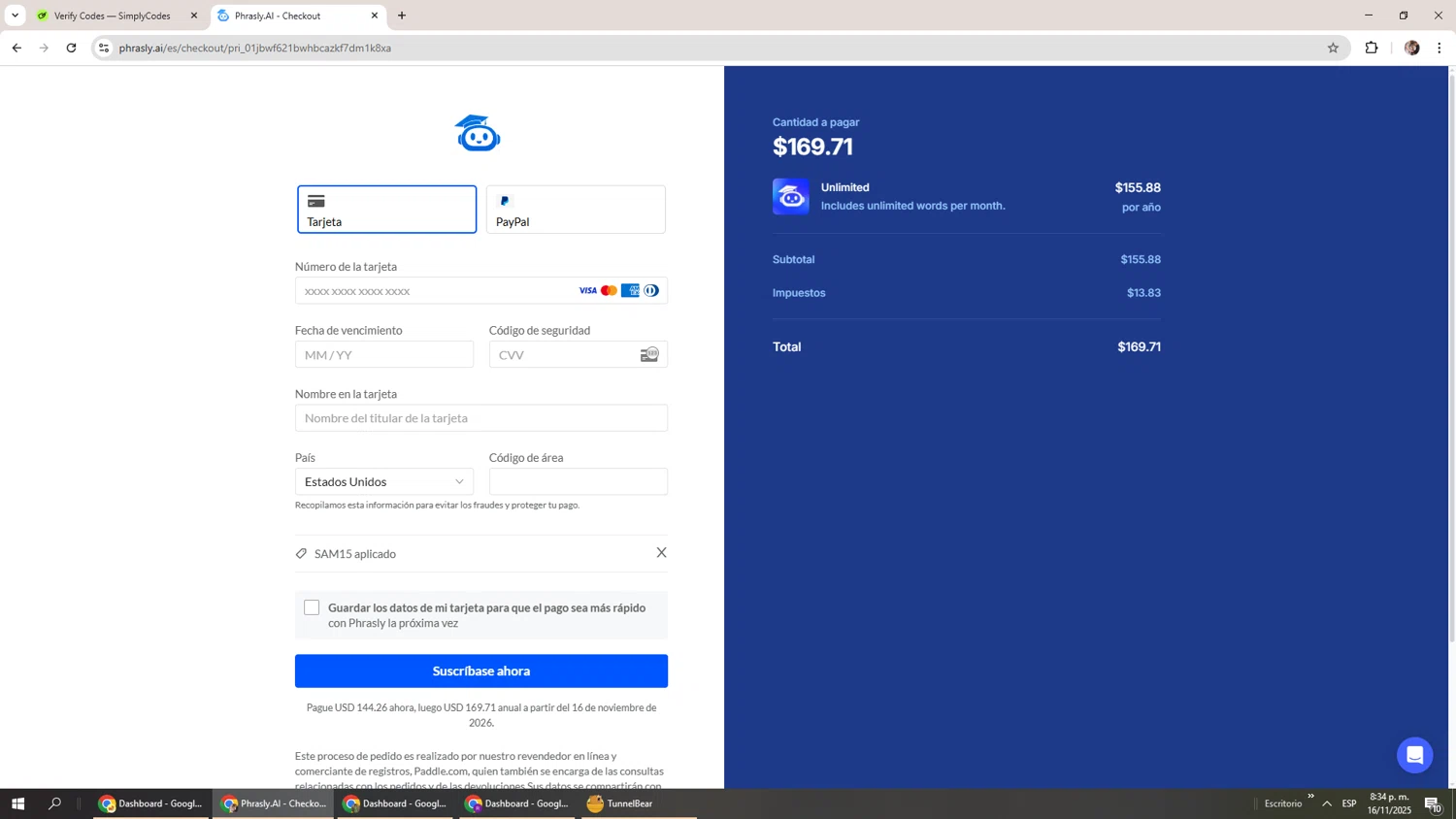Click the browser address bar URL
Viewport: 1456px width, 819px height.
255,48
